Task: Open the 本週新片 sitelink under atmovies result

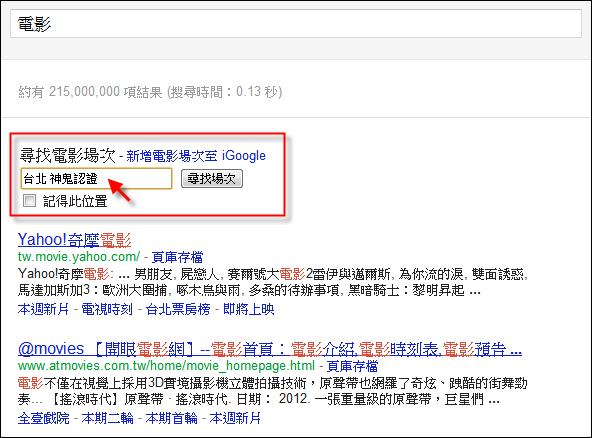Action: (x=235, y=418)
